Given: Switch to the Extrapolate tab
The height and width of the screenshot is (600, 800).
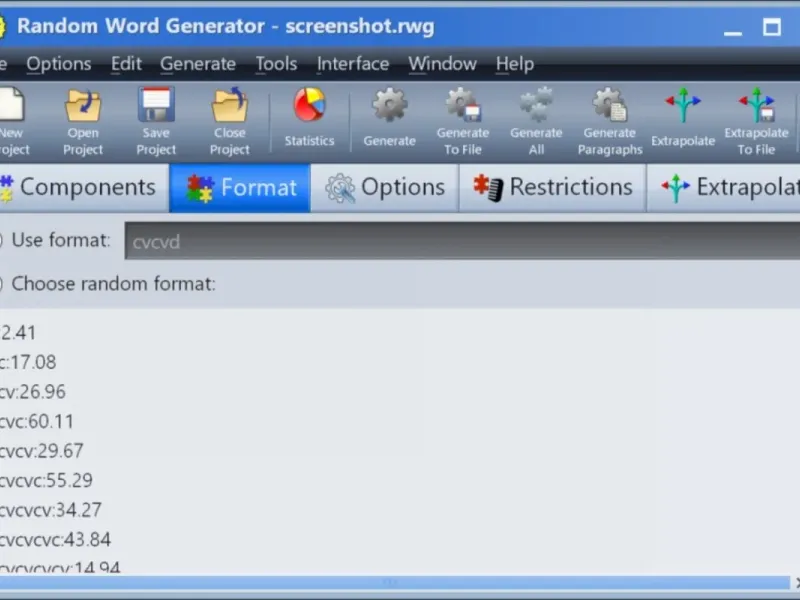Looking at the screenshot, I should (723, 187).
